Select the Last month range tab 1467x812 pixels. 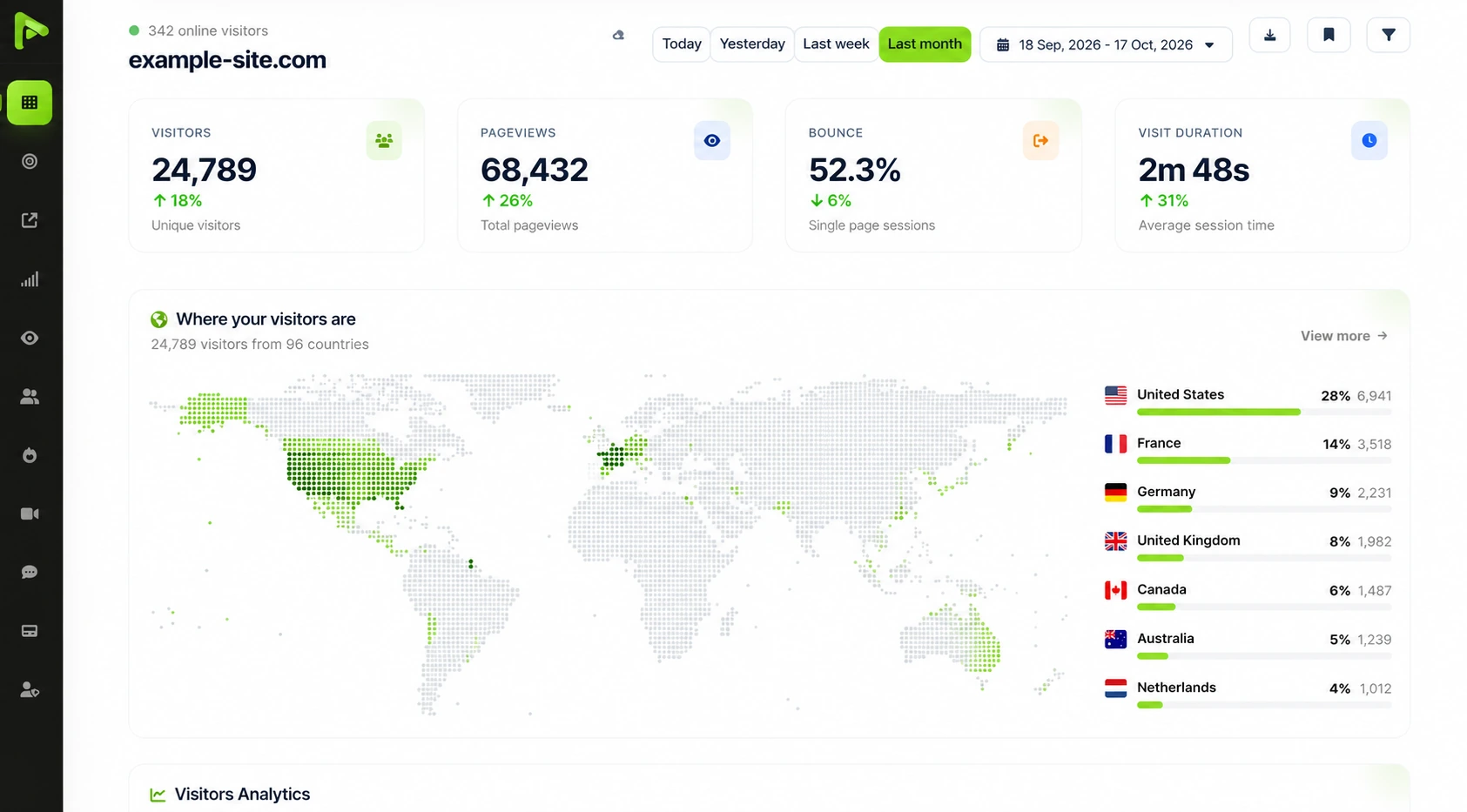pos(925,44)
